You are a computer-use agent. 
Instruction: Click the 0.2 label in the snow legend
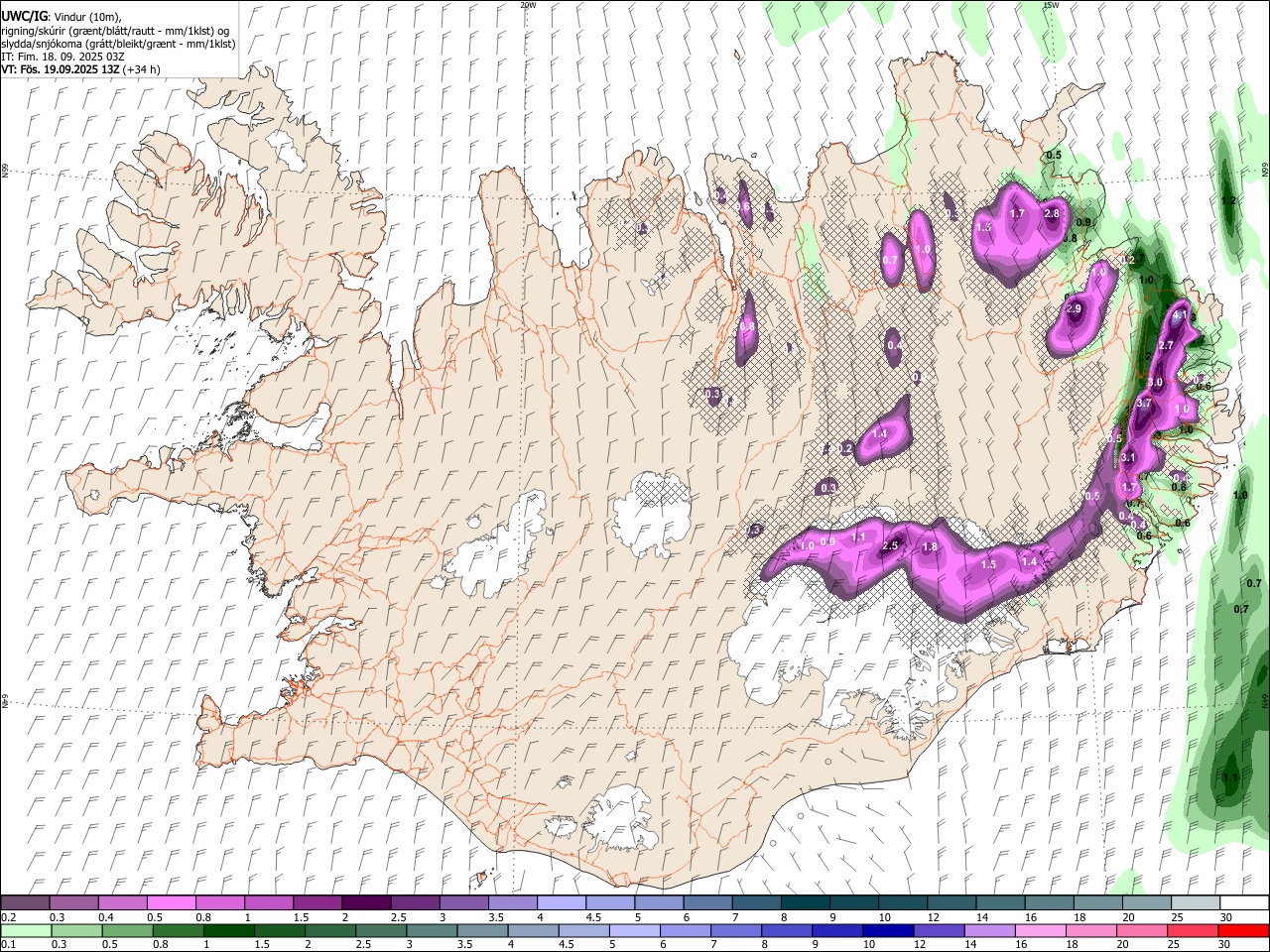point(8,917)
